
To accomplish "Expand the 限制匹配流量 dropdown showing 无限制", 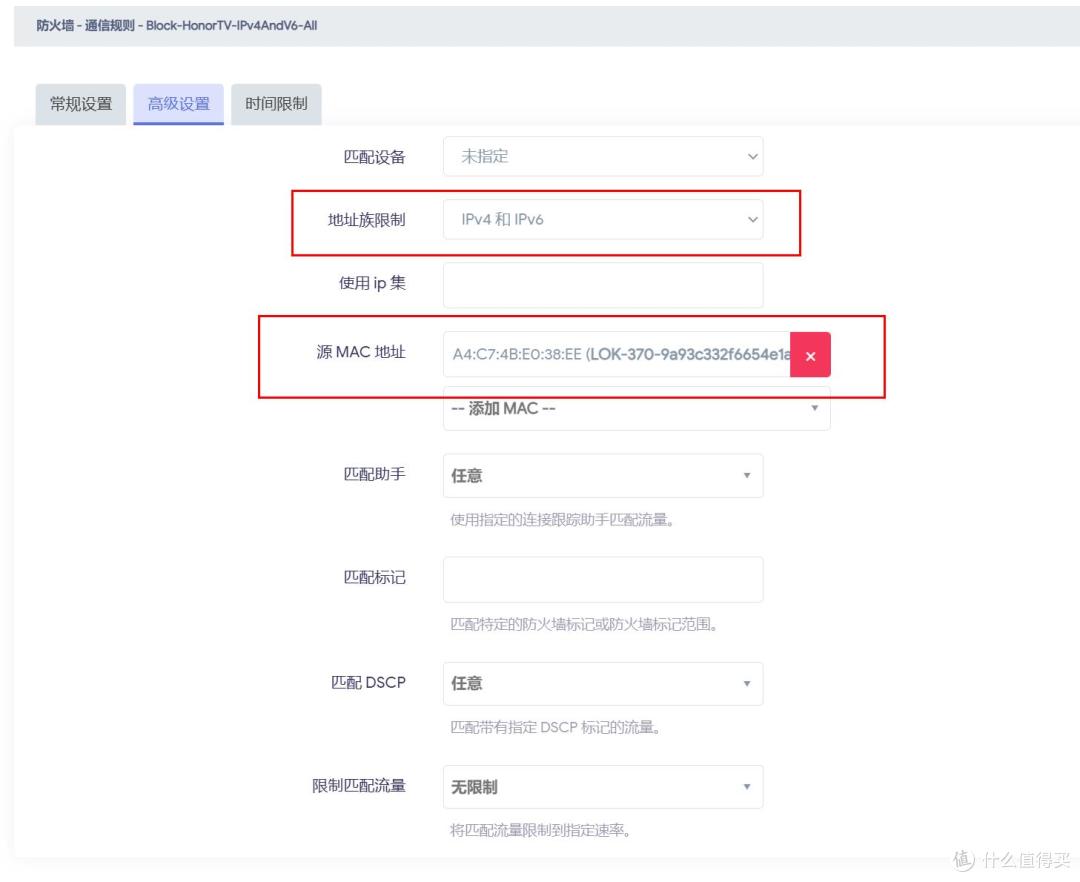I will coord(603,787).
